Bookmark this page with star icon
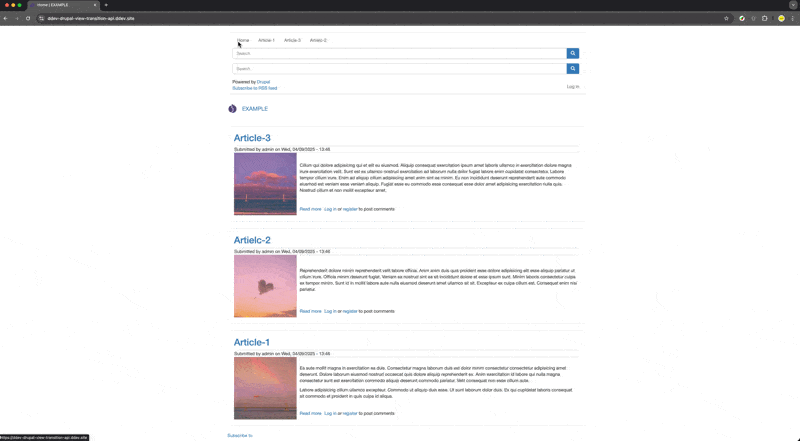 coord(726,18)
